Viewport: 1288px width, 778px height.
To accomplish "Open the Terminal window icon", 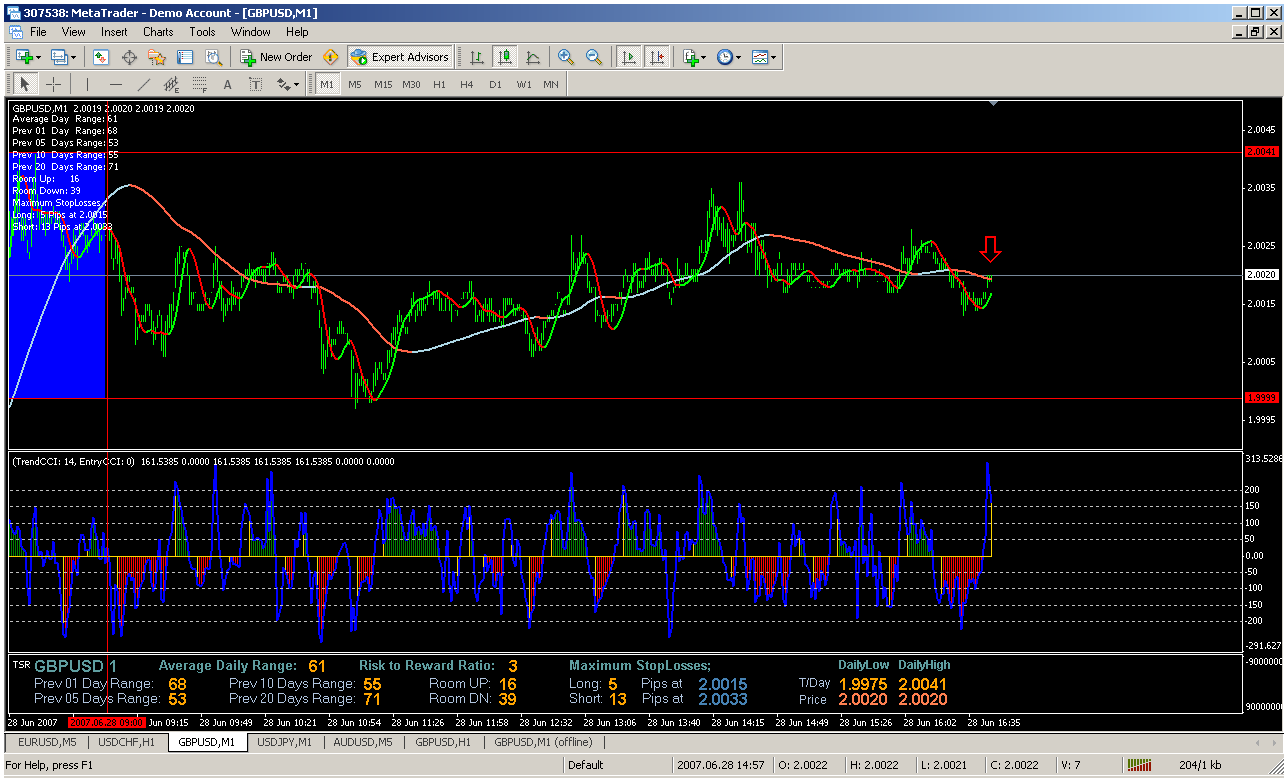I will point(185,57).
